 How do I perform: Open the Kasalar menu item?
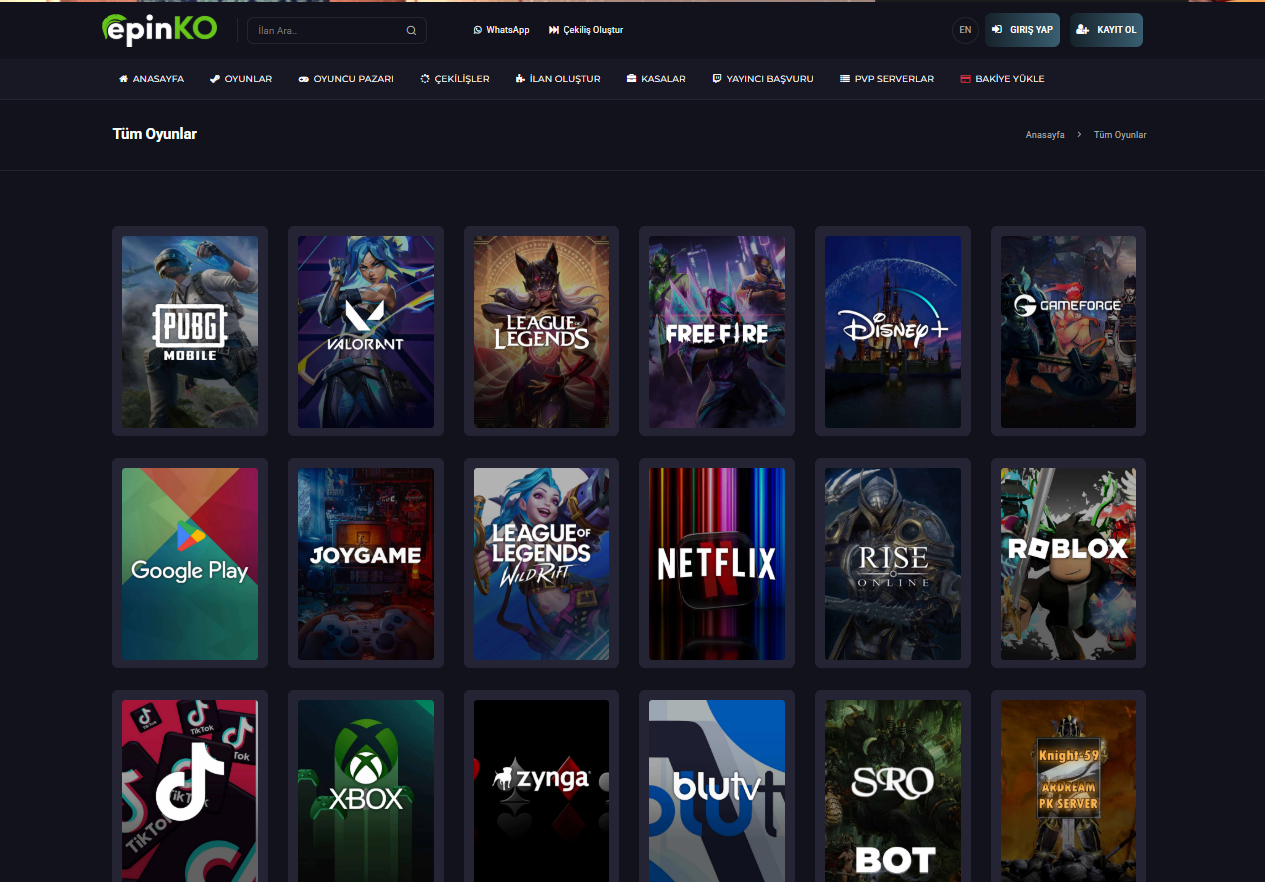point(656,79)
